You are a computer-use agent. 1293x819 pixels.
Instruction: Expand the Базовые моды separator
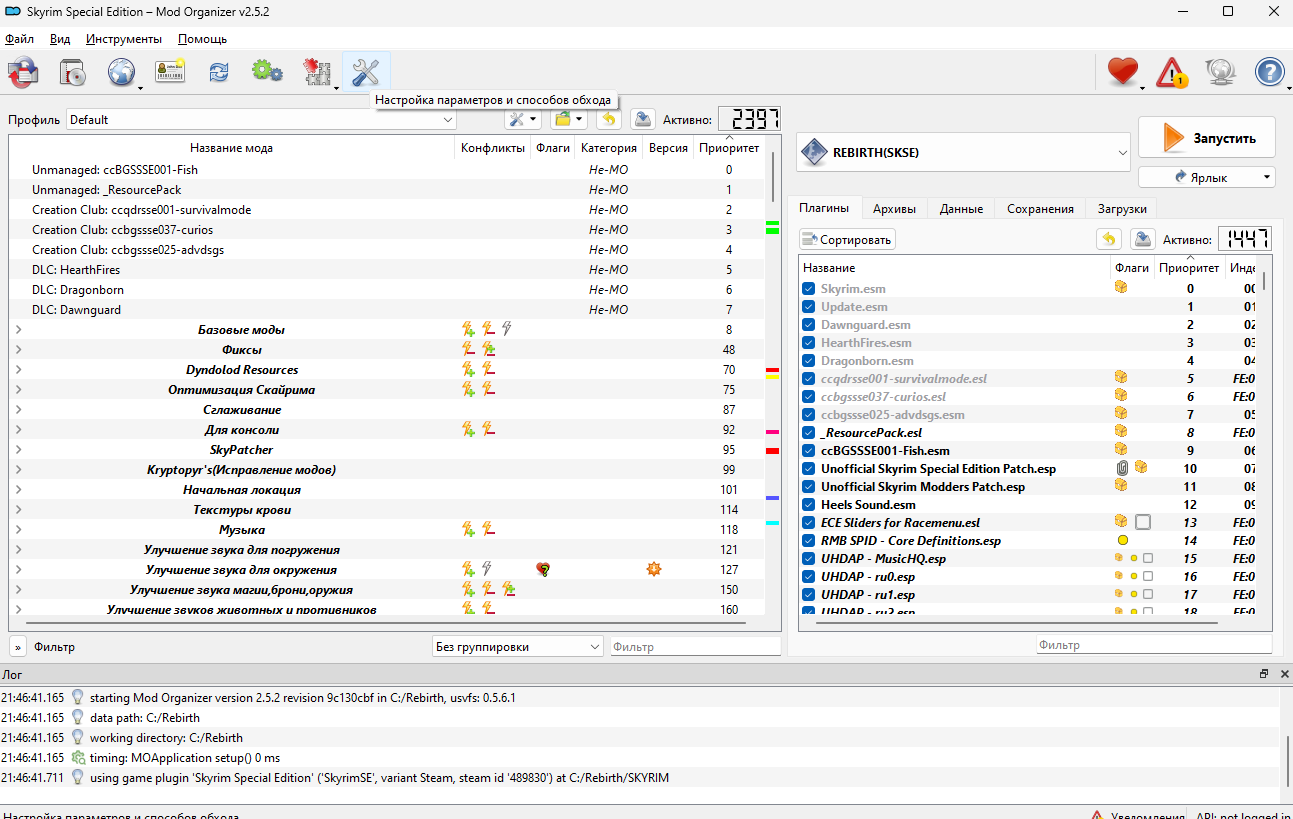click(x=19, y=329)
